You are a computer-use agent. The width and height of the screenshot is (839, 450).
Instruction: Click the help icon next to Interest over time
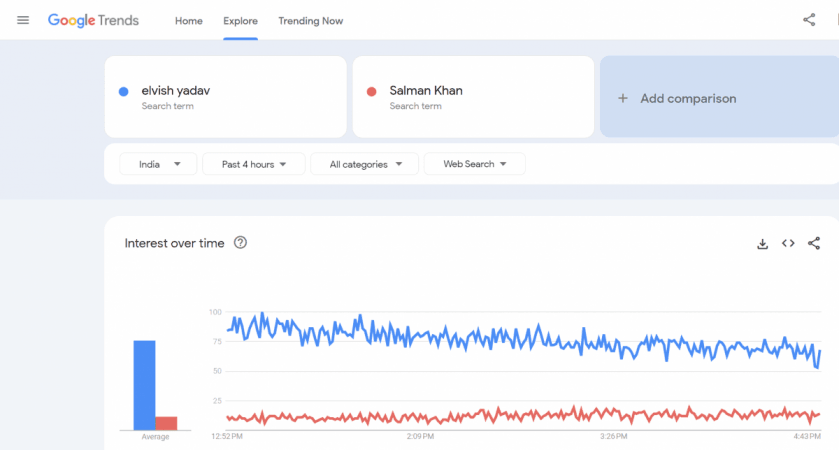(240, 243)
